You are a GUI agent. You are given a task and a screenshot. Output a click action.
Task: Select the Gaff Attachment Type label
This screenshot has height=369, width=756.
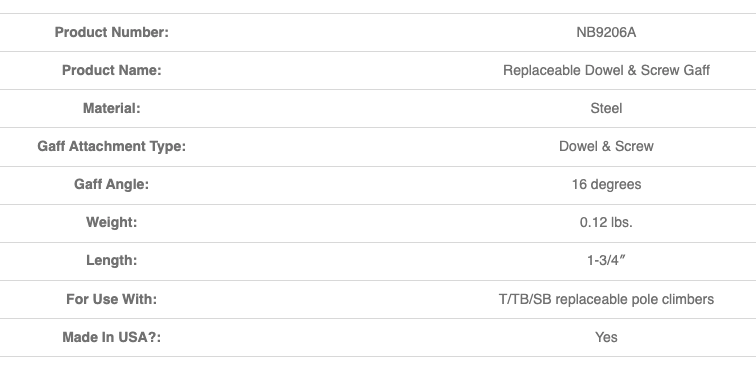[111, 146]
